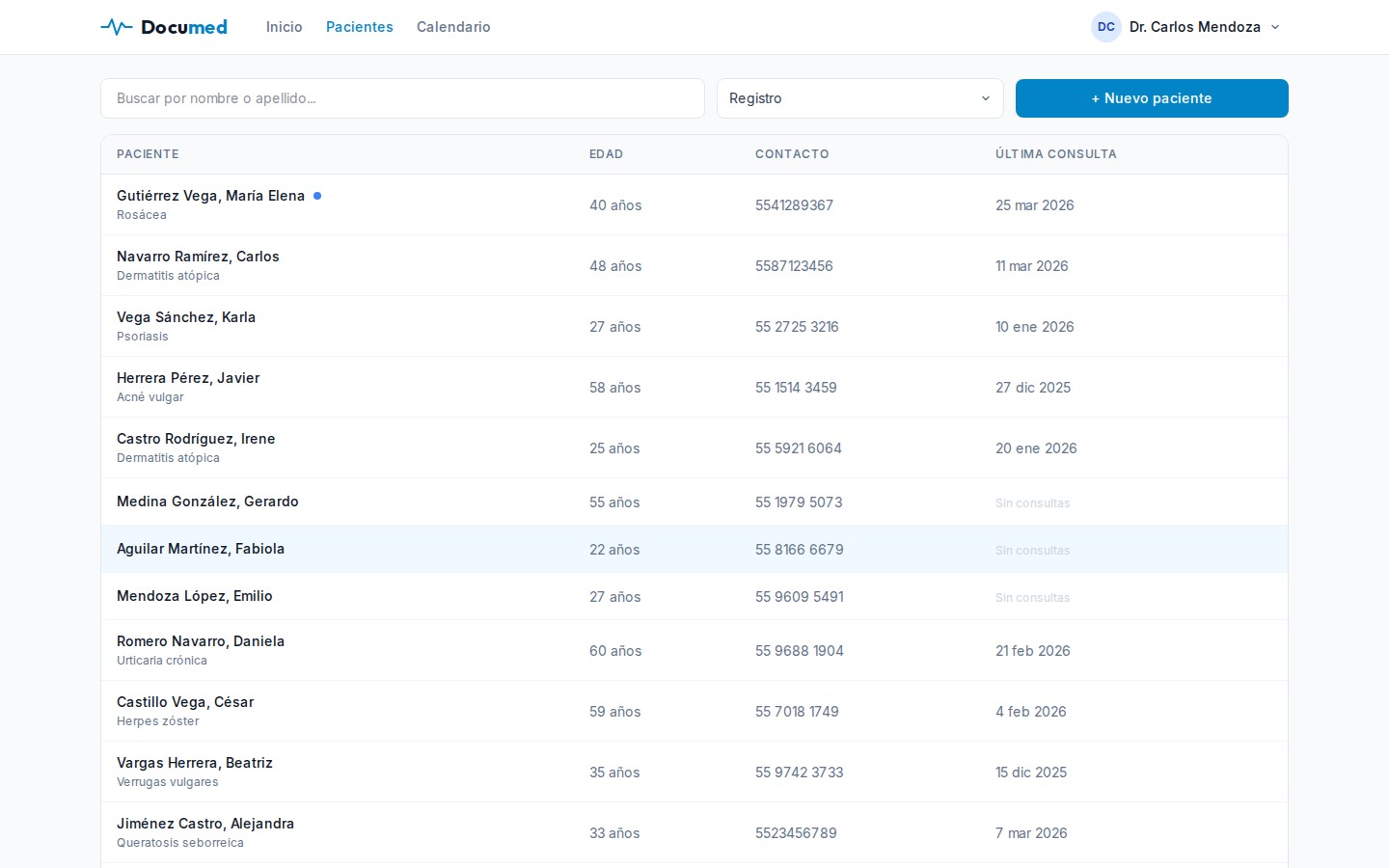Image resolution: width=1389 pixels, height=868 pixels.
Task: Click the DC user avatar
Action: [1105, 27]
